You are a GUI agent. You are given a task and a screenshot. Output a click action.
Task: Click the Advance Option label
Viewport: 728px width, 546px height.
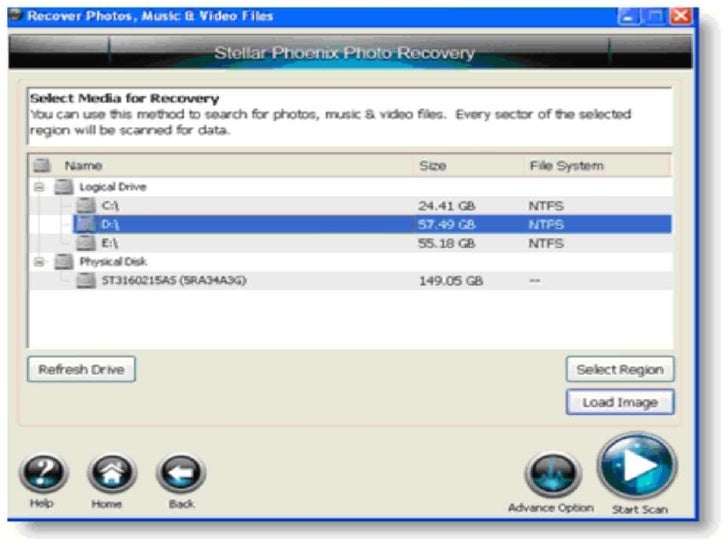(551, 507)
